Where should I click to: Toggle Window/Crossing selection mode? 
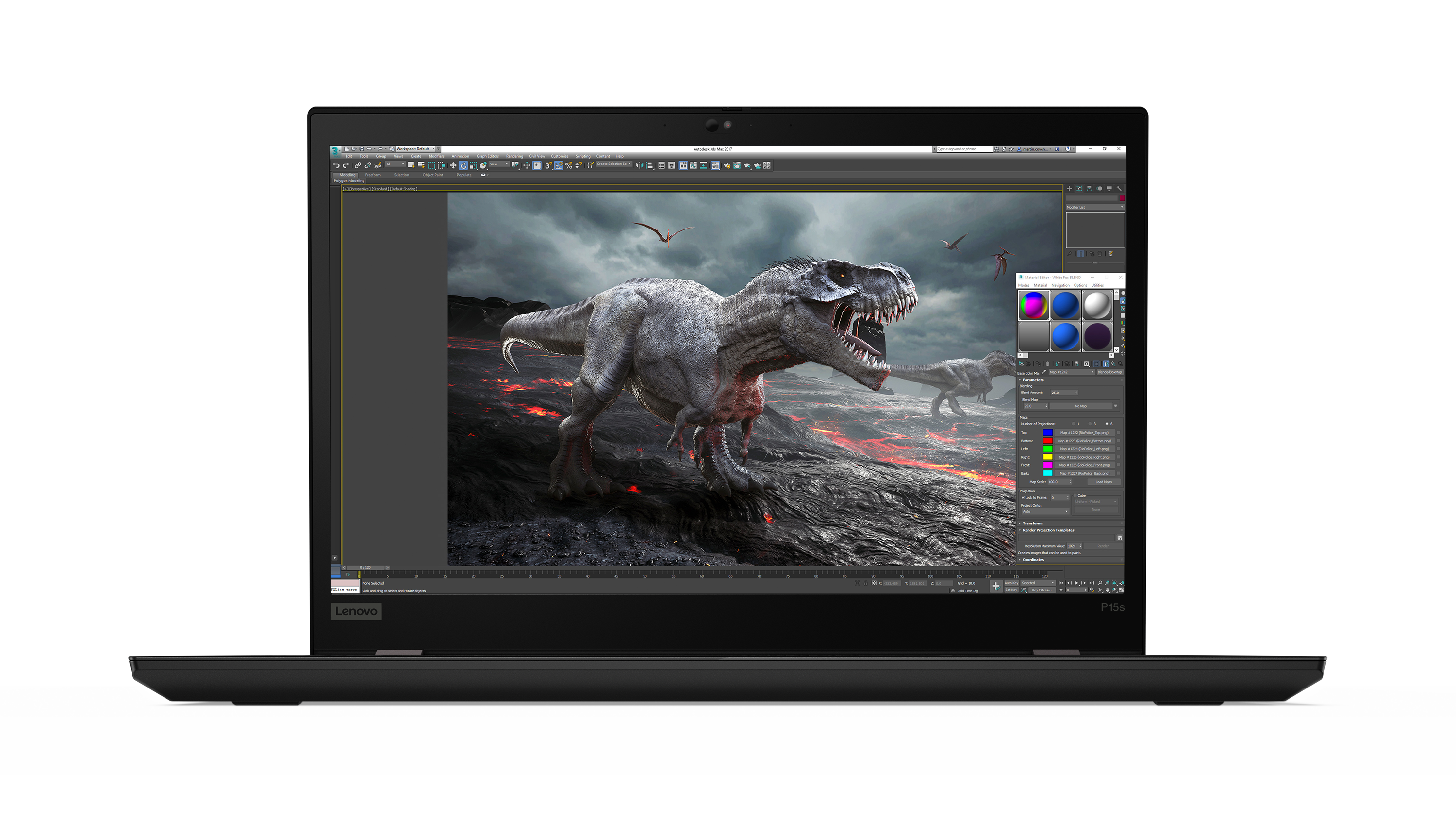442,165
